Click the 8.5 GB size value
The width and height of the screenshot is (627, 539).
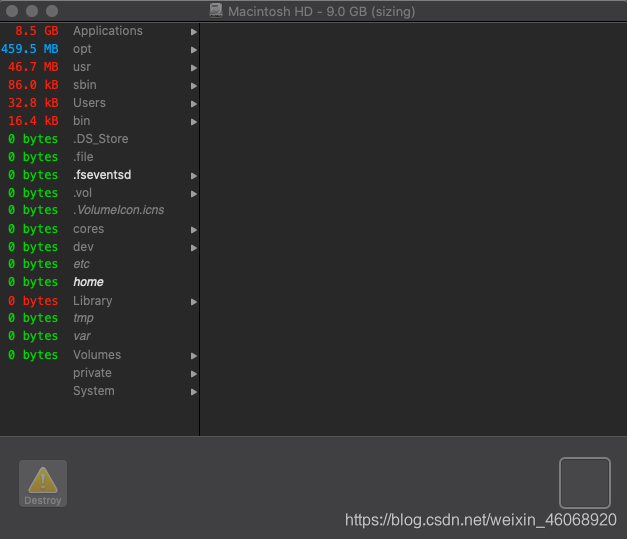pyautogui.click(x=37, y=31)
